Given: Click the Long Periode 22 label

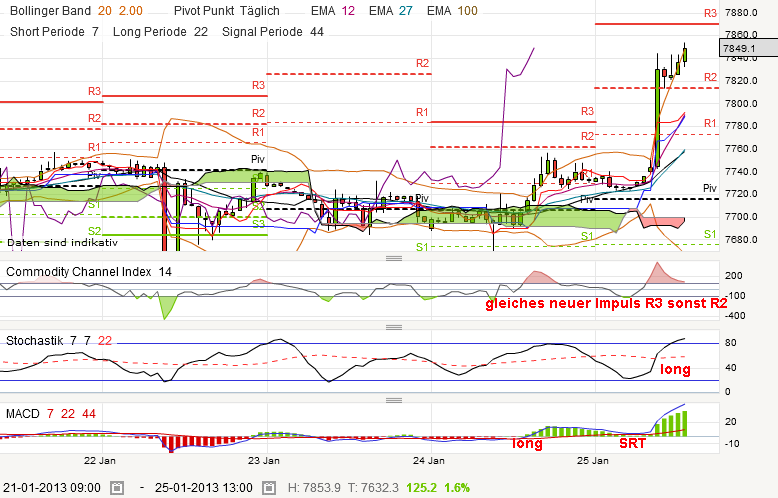Looking at the screenshot, I should point(160,32).
